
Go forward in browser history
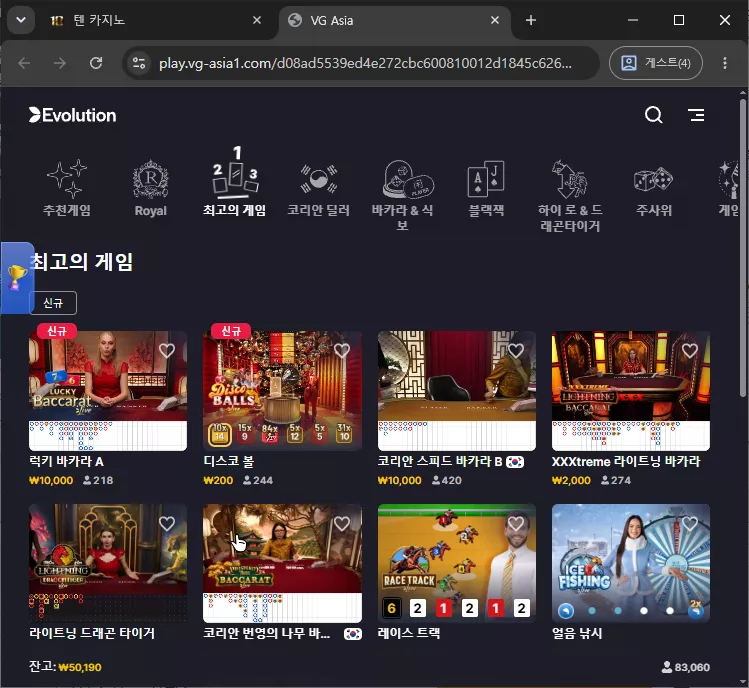pyautogui.click(x=60, y=63)
